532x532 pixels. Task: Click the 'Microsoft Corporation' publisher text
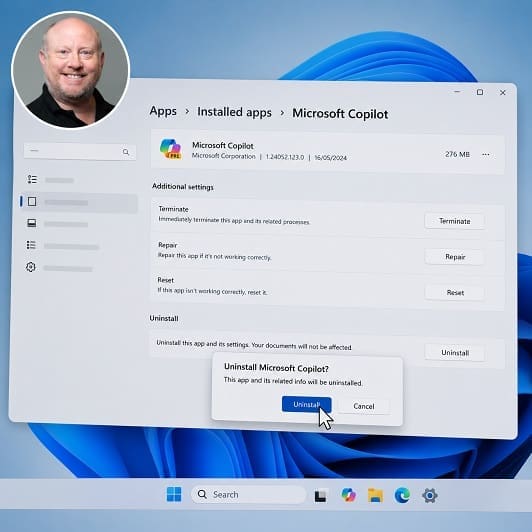[224, 156]
